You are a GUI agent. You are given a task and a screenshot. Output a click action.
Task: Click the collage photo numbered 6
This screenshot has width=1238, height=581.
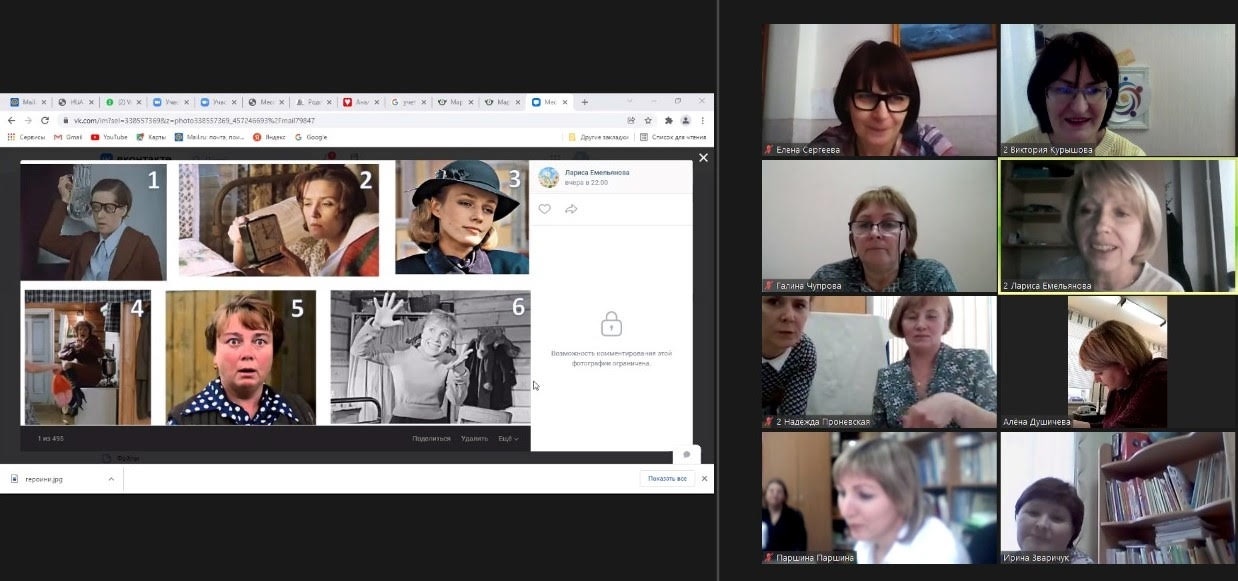click(430, 357)
